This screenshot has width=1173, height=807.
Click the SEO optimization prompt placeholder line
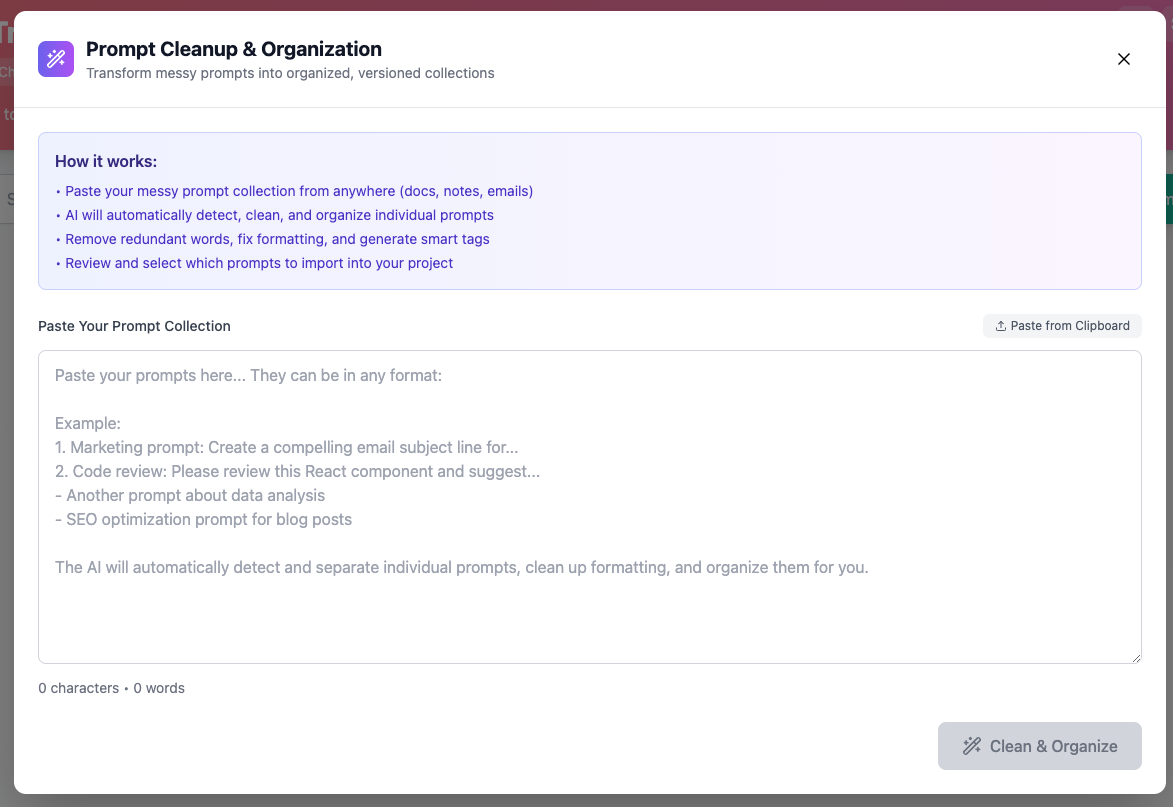coord(203,519)
